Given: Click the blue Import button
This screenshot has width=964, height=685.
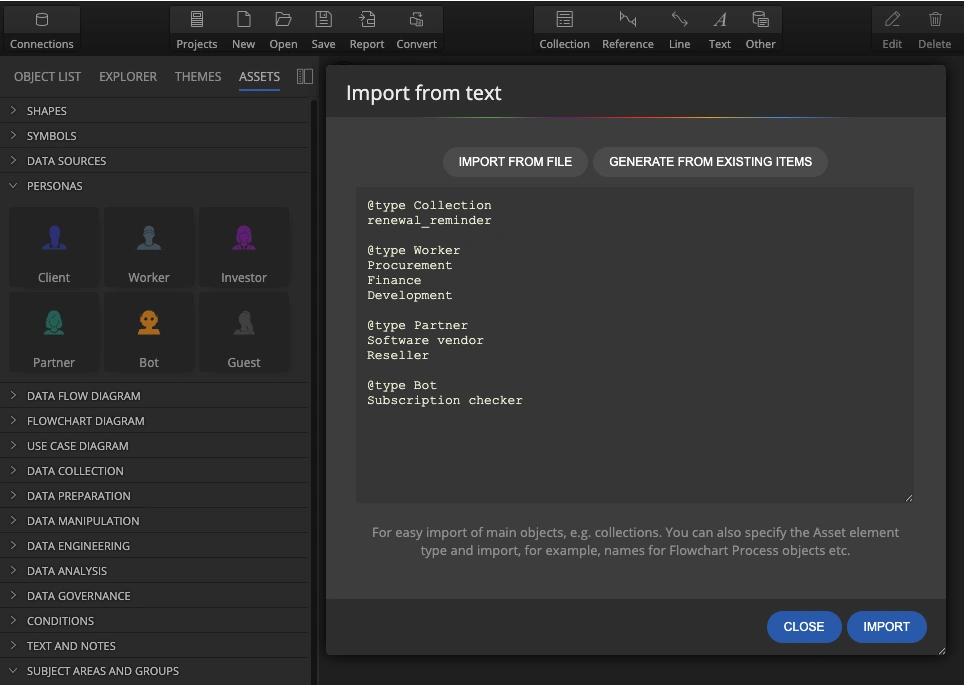Looking at the screenshot, I should point(886,627).
